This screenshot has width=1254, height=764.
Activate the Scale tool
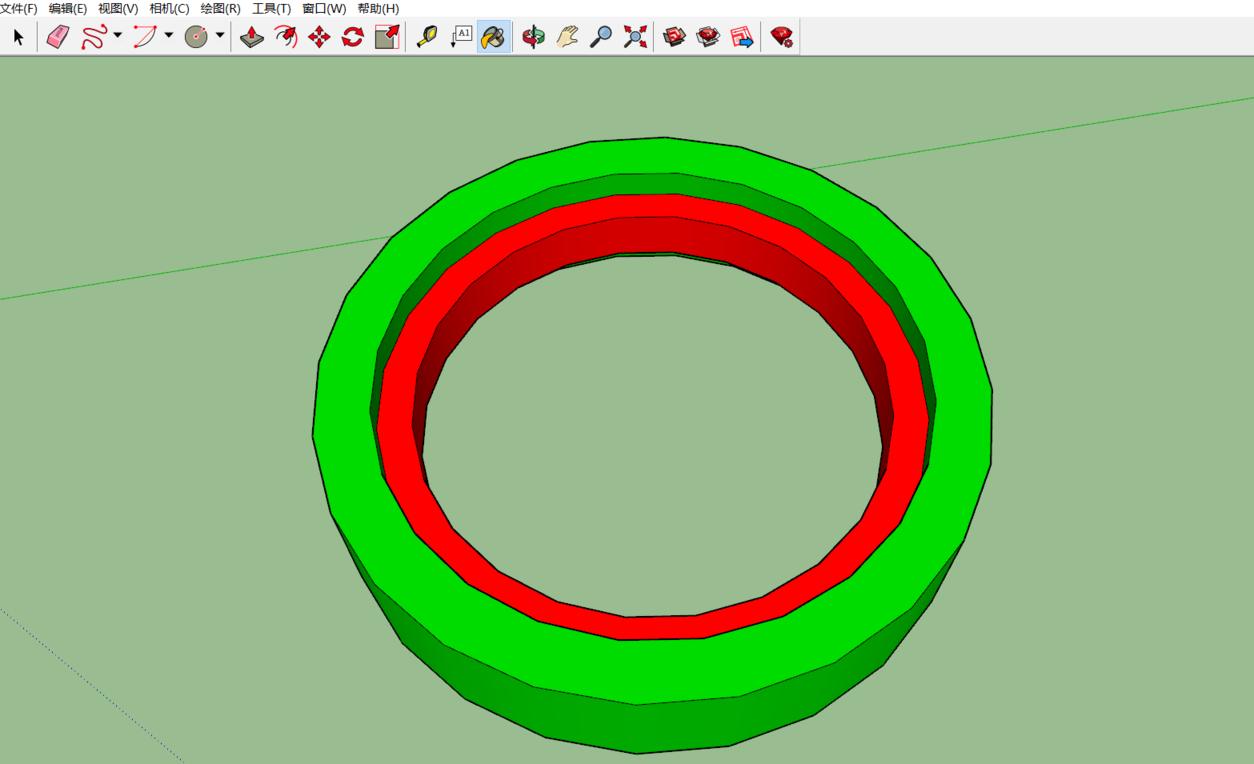(387, 38)
